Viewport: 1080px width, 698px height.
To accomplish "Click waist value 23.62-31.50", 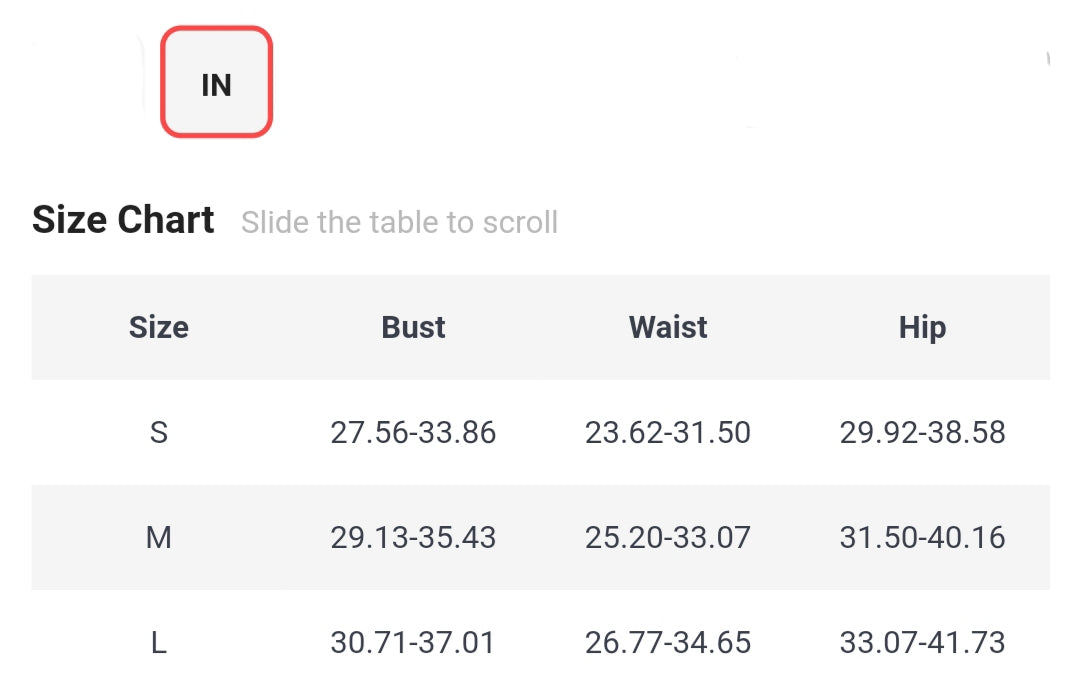I will pyautogui.click(x=668, y=433).
